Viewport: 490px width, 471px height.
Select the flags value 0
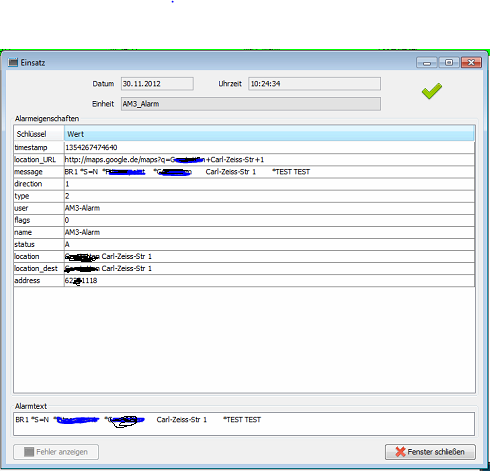click(x=269, y=220)
